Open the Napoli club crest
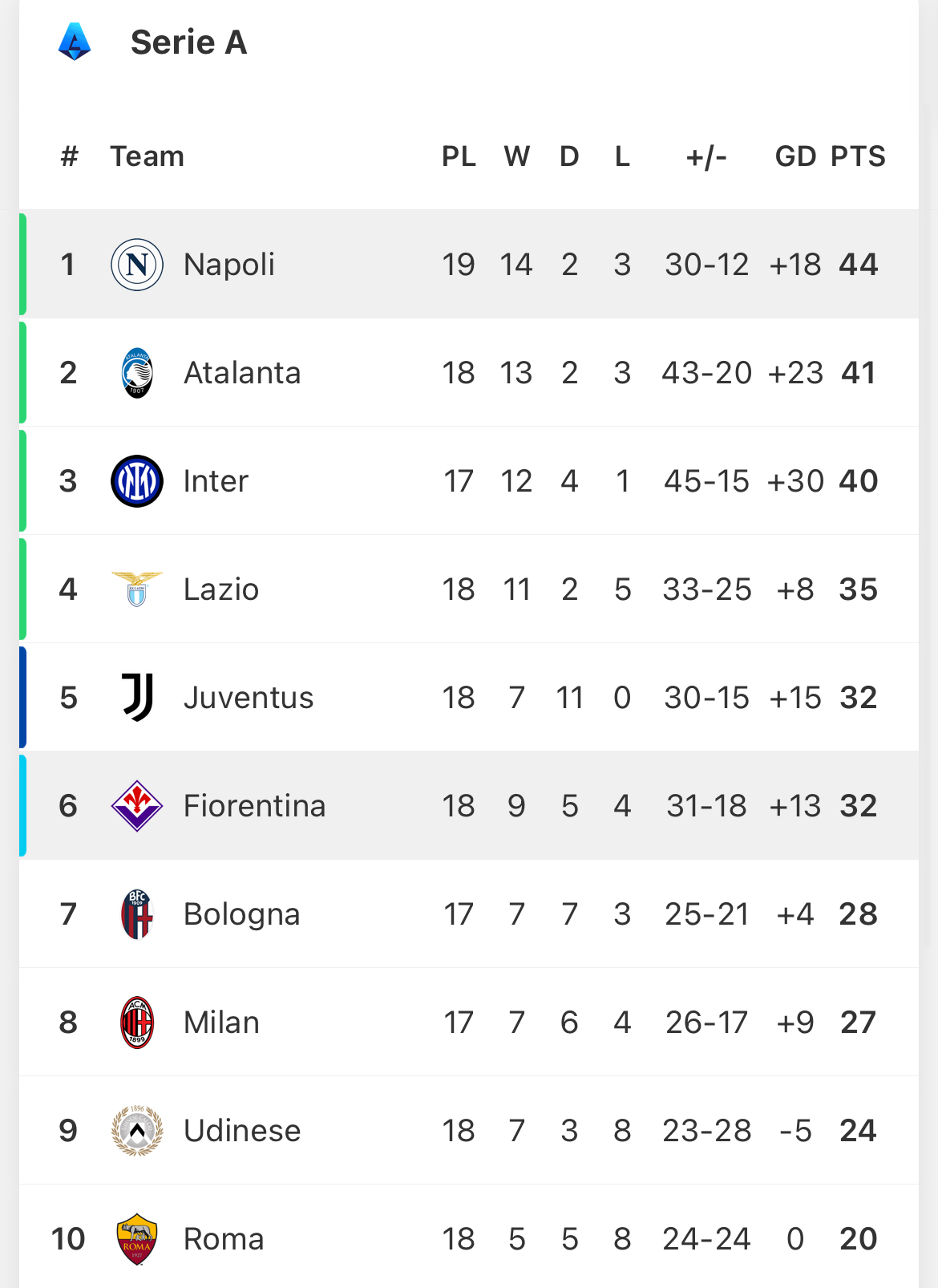 click(137, 265)
